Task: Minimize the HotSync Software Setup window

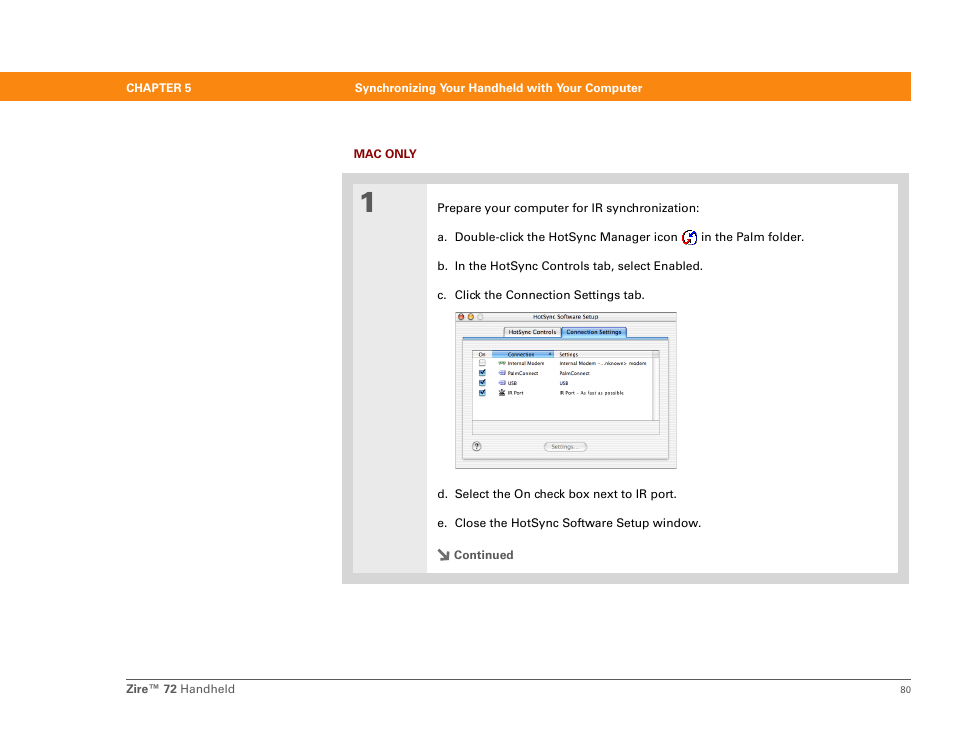Action: tap(470, 317)
